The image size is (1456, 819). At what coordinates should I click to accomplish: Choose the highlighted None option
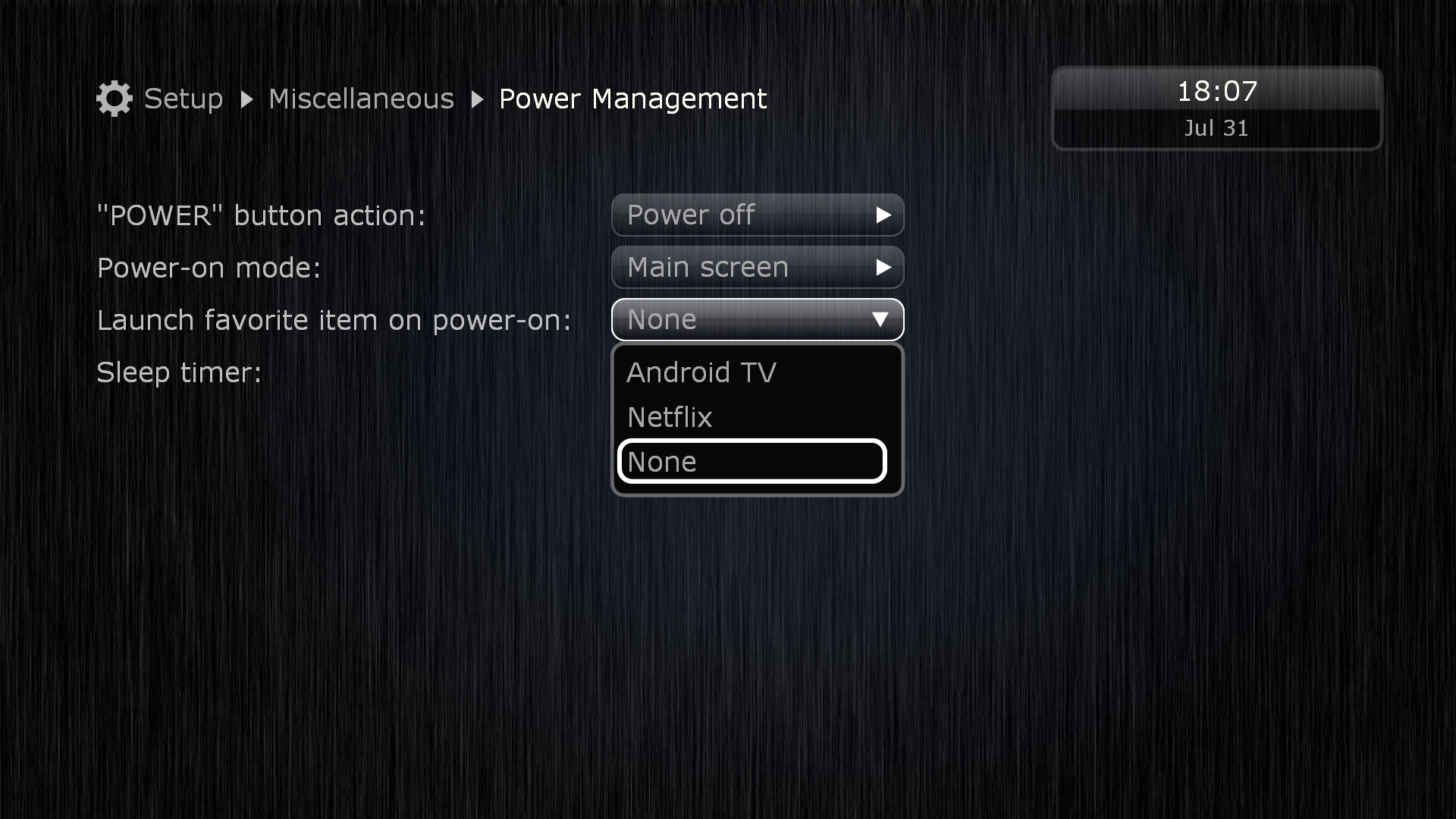(752, 461)
